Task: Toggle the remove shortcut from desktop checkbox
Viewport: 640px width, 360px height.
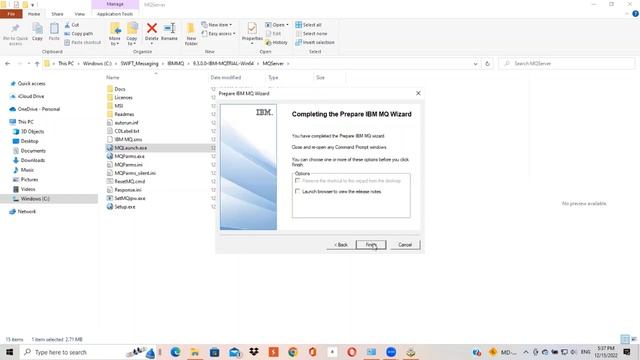Action: point(298,180)
